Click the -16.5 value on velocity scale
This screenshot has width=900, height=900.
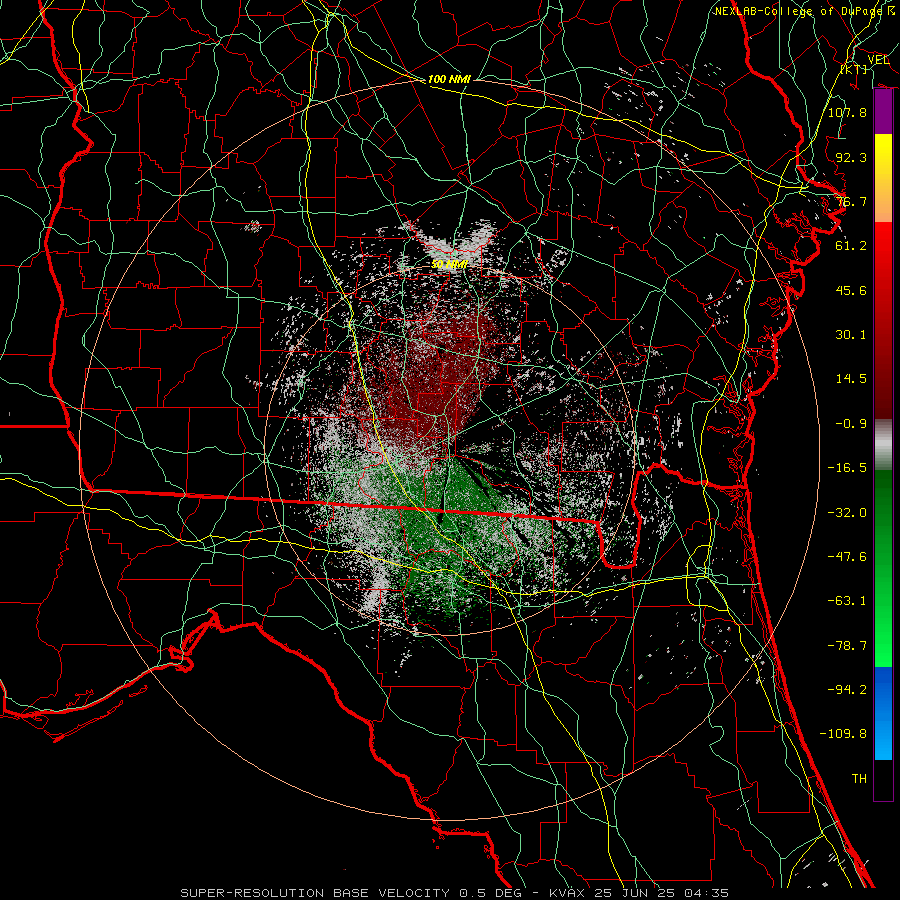tap(847, 468)
